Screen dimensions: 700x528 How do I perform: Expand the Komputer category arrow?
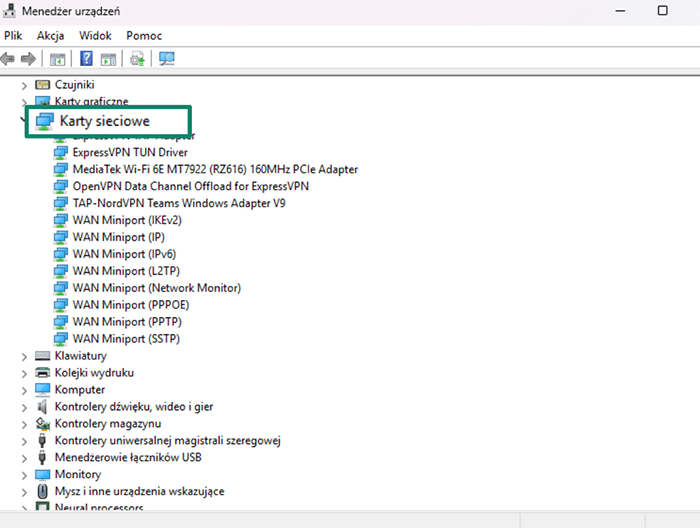coord(24,390)
